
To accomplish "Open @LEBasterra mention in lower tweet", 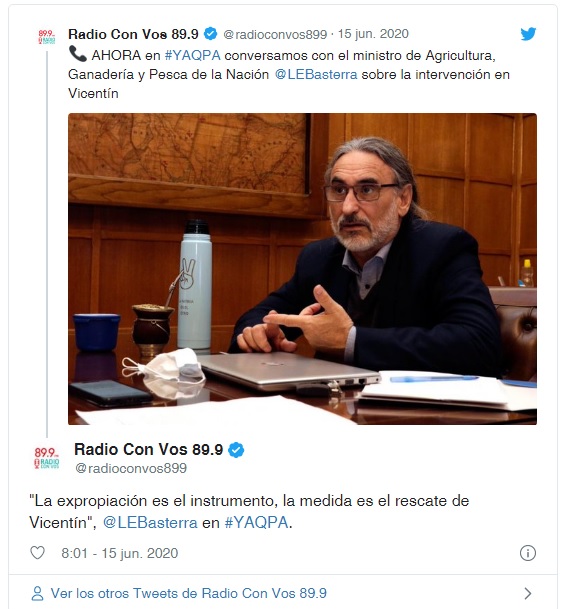I will point(150,522).
